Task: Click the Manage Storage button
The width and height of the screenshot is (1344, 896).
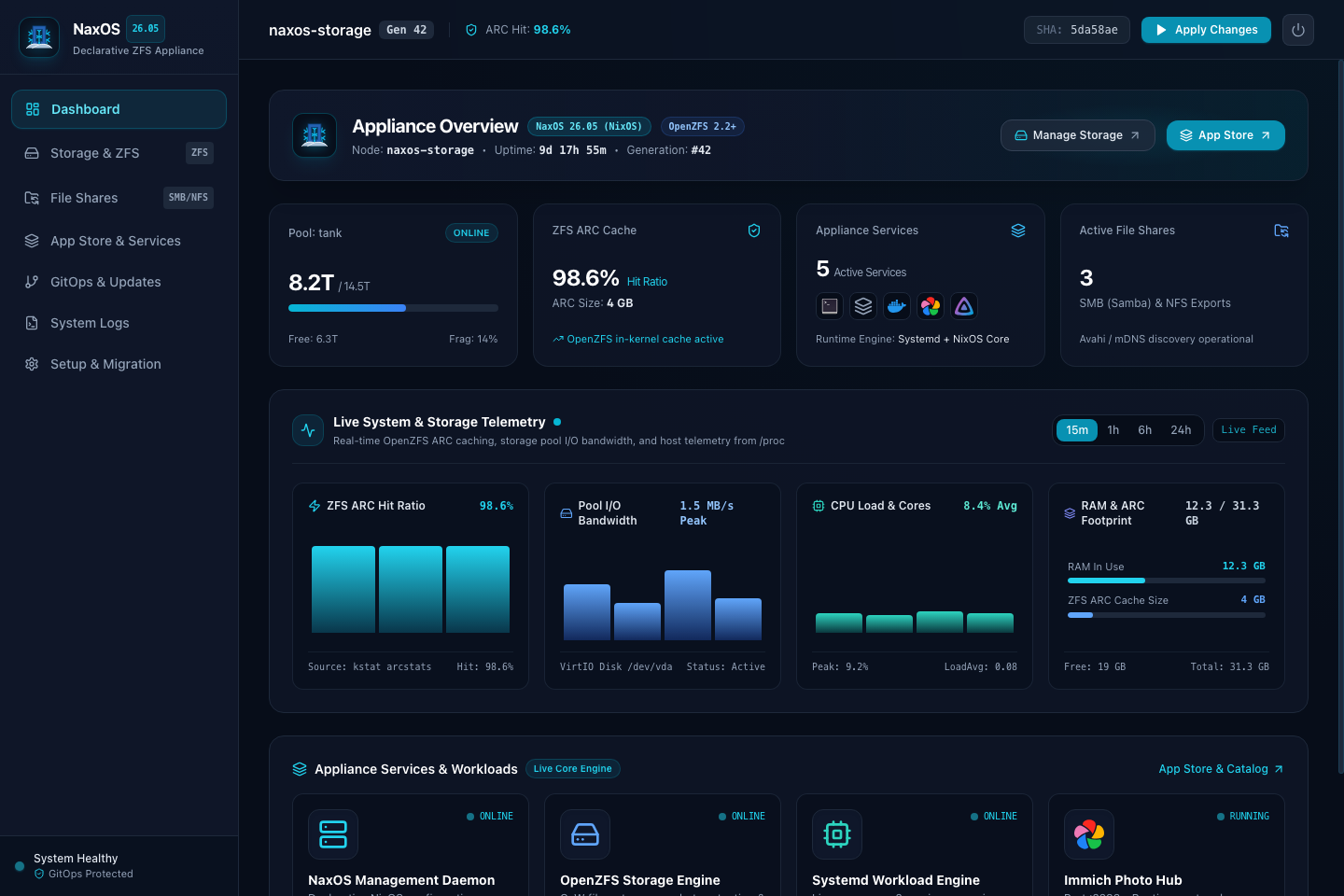Action: (x=1077, y=135)
